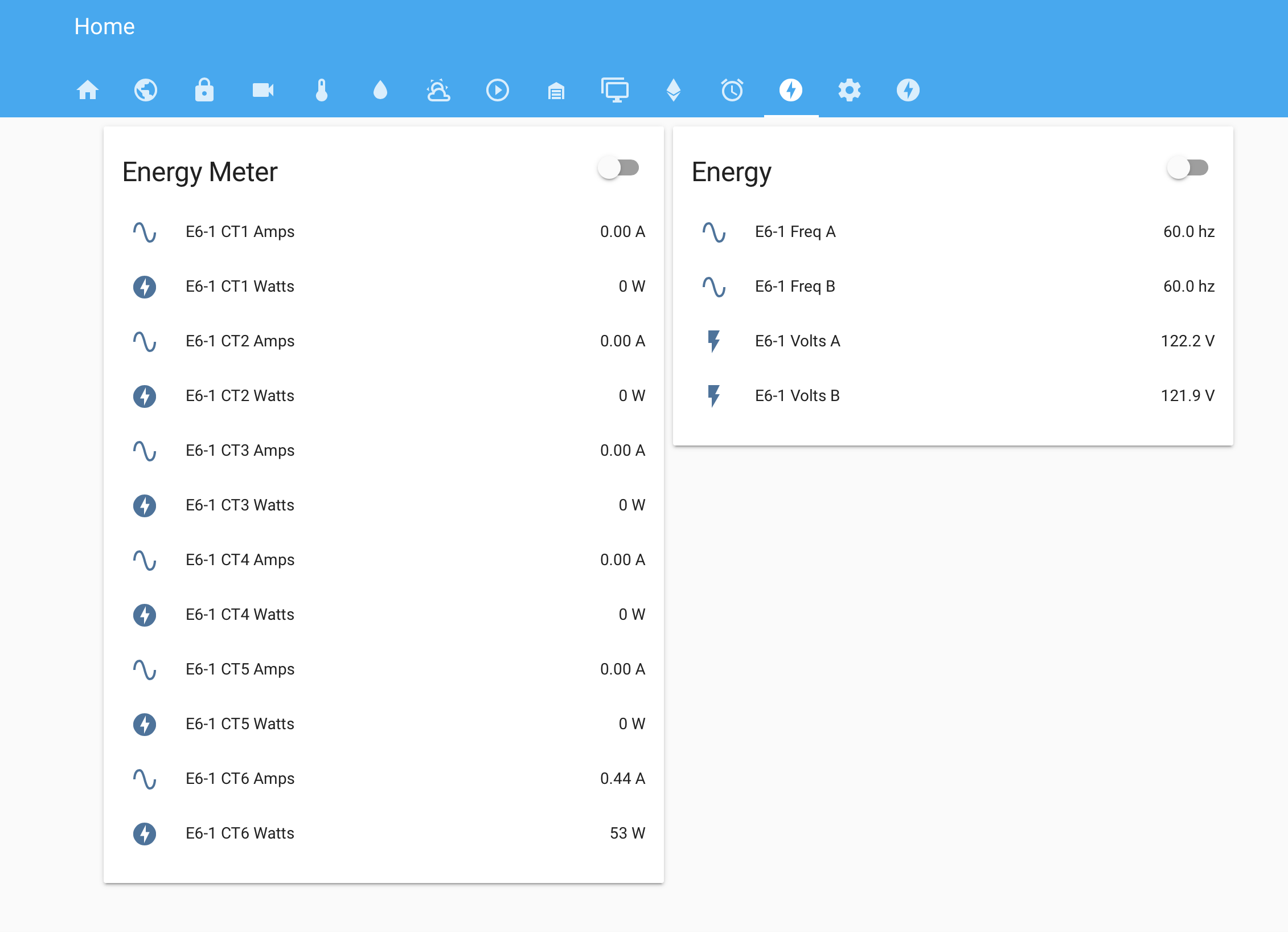Viewport: 1288px width, 932px height.
Task: Open the home tab icon
Action: click(x=88, y=90)
